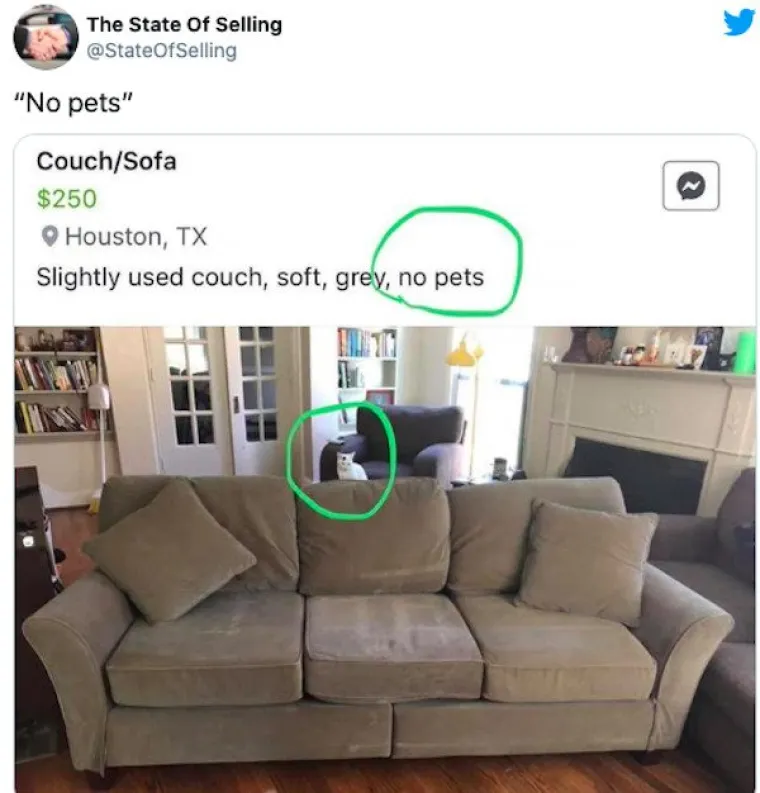Screen dimensions: 760x793
Task: Click the left throw pillow on the couch
Action: click(169, 552)
